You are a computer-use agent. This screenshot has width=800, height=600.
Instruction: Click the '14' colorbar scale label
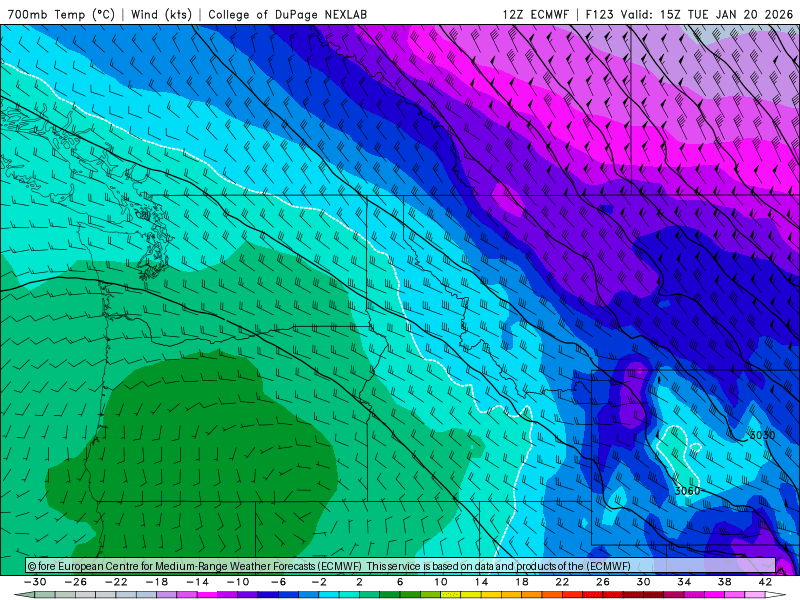pos(481,582)
